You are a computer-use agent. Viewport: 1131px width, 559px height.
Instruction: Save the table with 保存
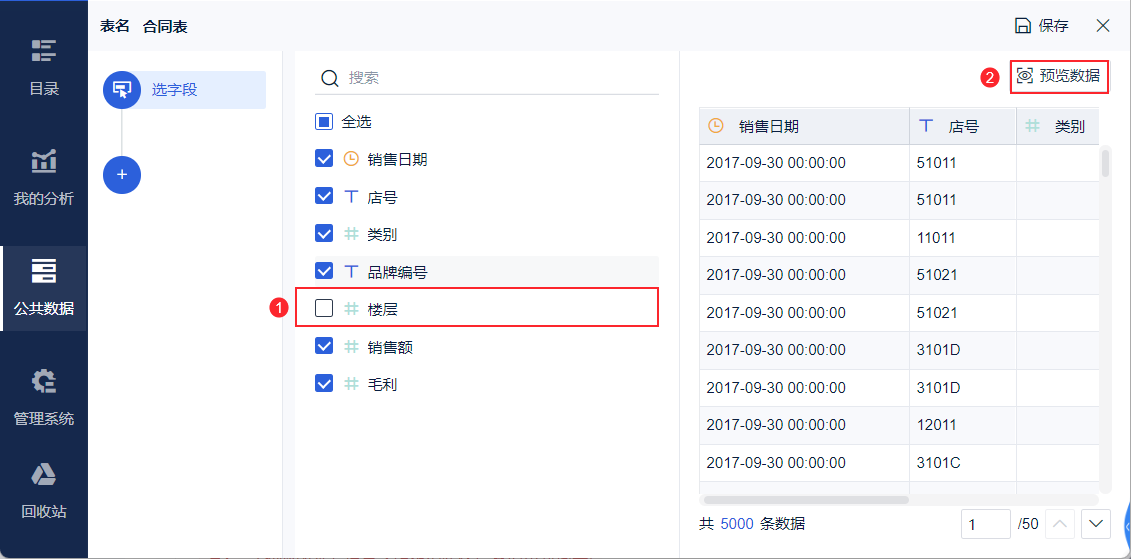click(x=1042, y=26)
